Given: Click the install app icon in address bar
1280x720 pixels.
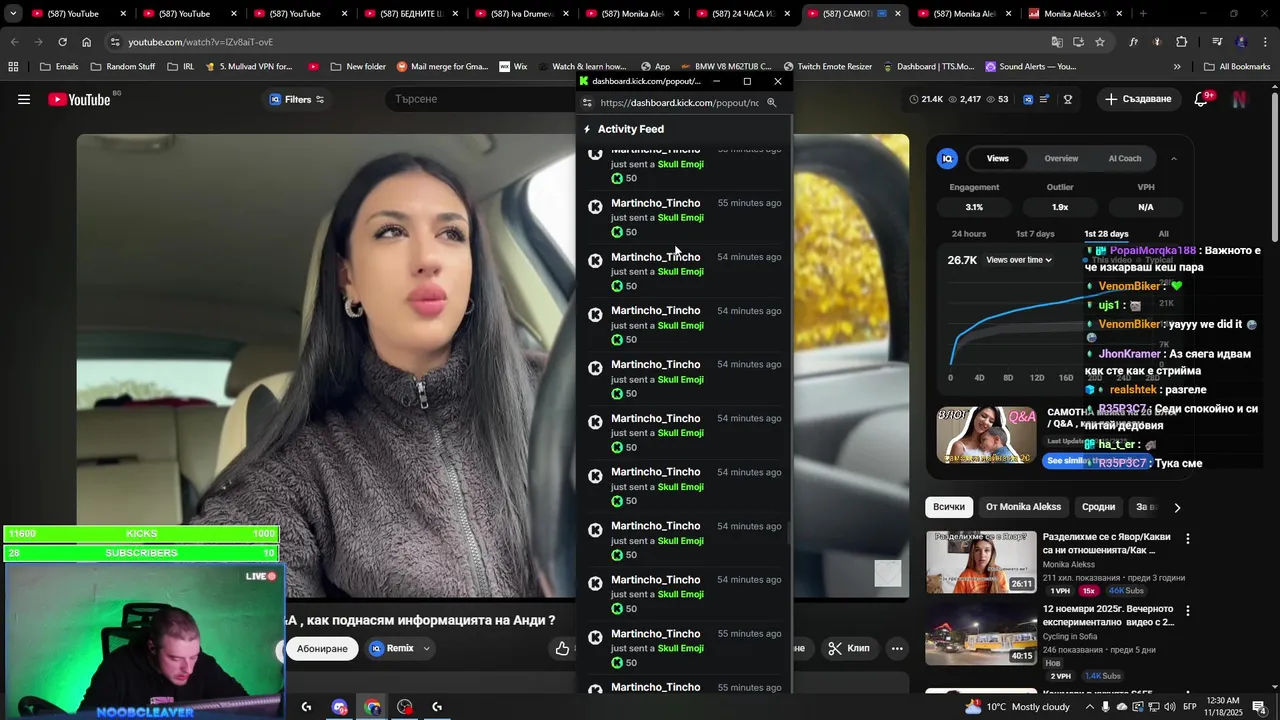Looking at the screenshot, I should [x=1078, y=42].
